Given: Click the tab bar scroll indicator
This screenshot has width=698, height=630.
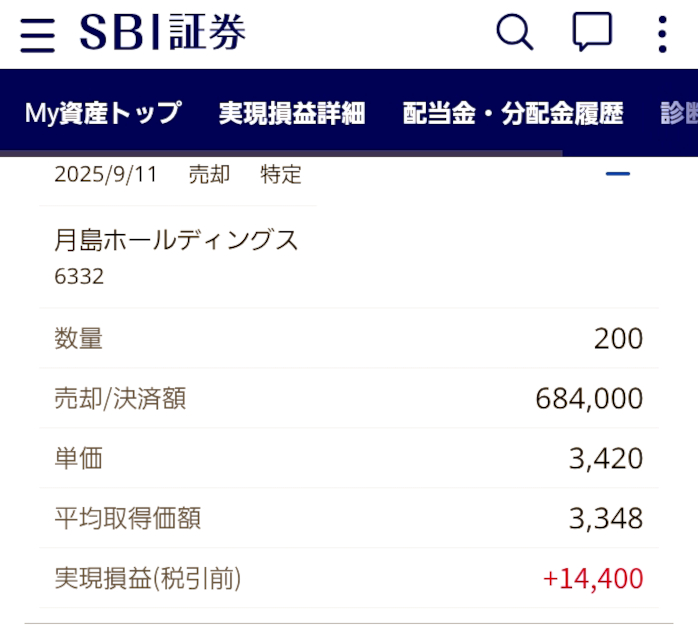Looking at the screenshot, I should coord(281,153).
